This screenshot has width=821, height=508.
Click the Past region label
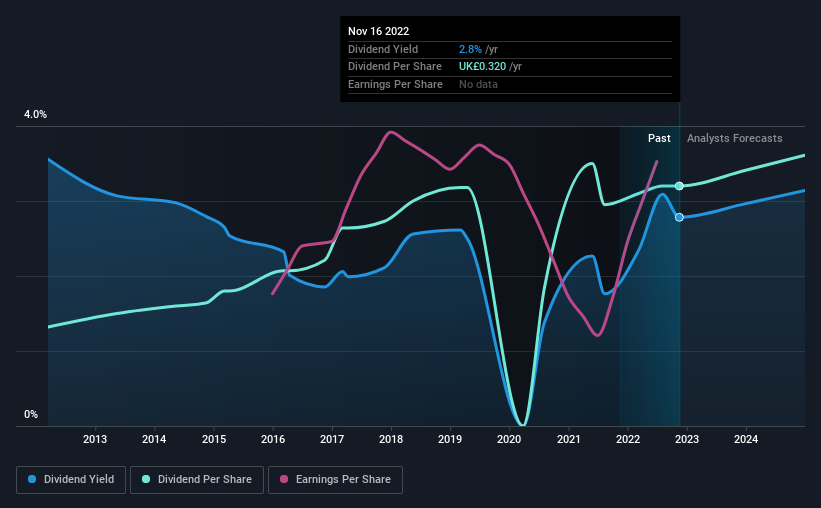[x=659, y=138]
